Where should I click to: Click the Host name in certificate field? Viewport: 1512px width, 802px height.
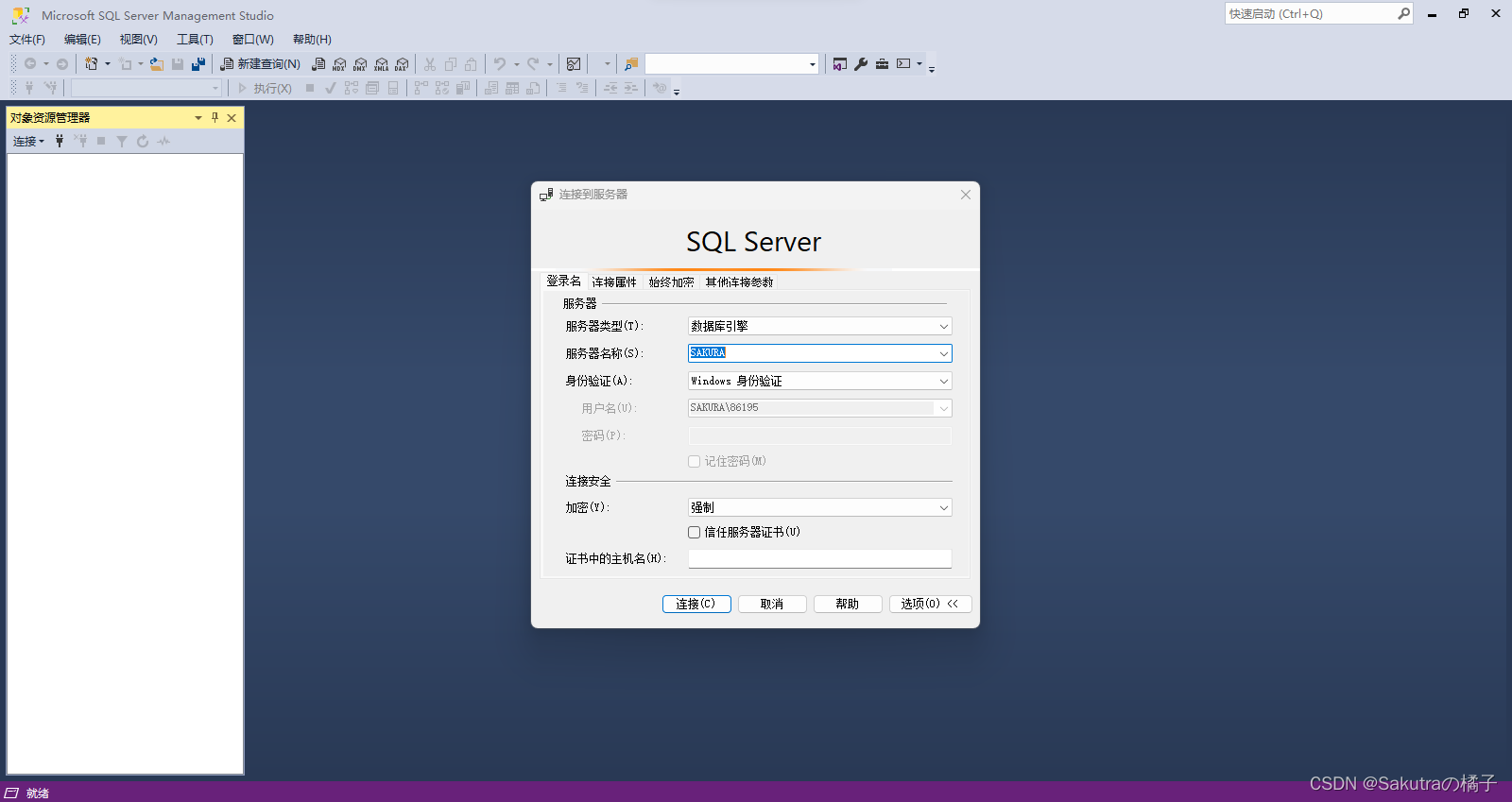[819, 558]
